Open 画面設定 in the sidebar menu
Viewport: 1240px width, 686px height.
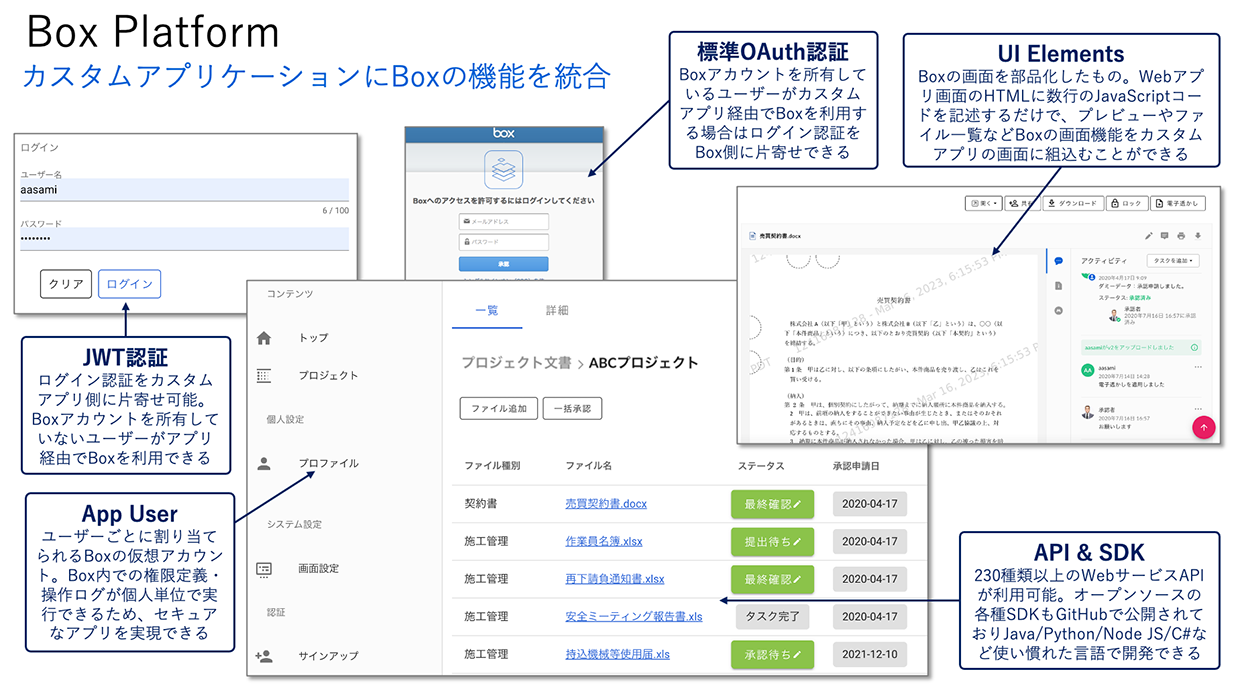coord(319,568)
